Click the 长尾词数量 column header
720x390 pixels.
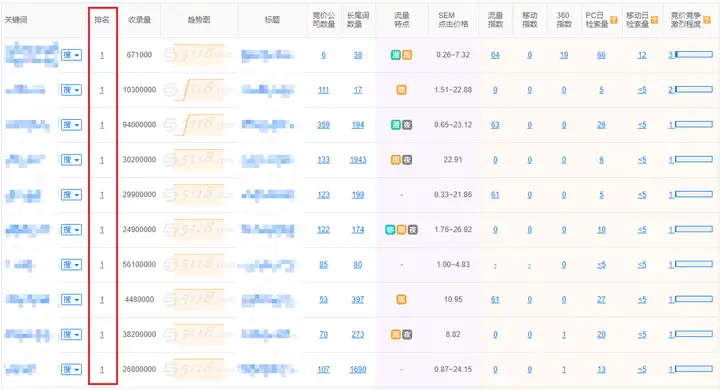click(x=358, y=20)
